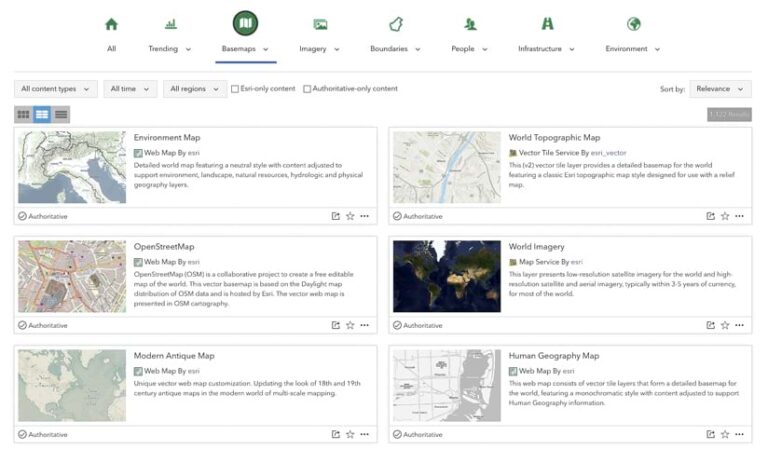This screenshot has width=768, height=449.
Task: Open more options for Environment Map
Action: click(x=364, y=216)
